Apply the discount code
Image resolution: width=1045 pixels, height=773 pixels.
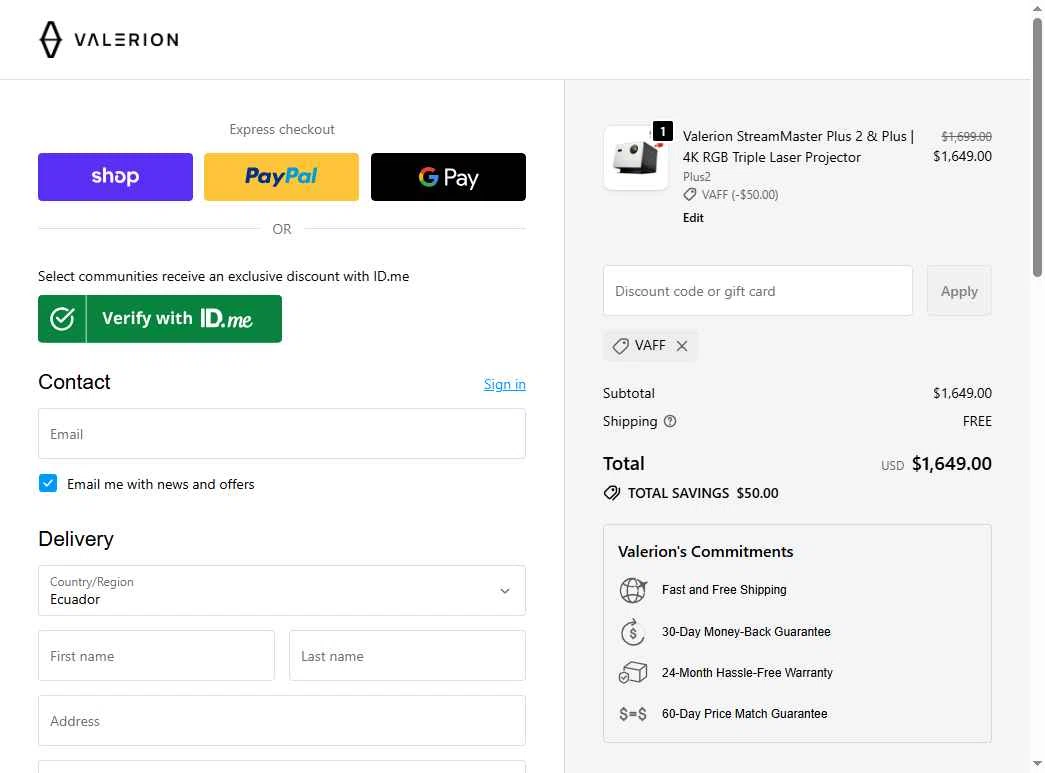(959, 291)
